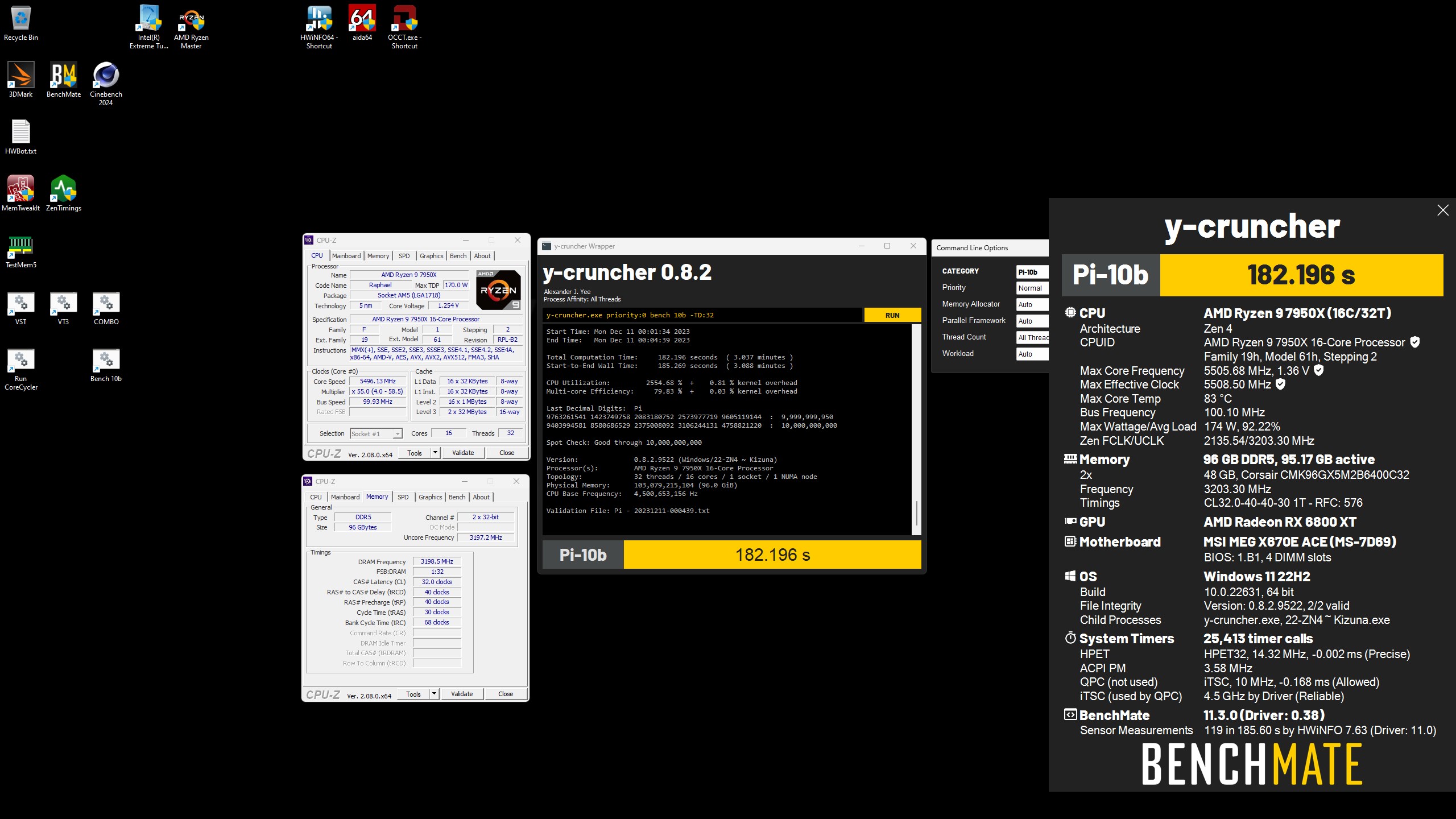Select the ZenTimings desktop icon
This screenshot has width=1456, height=819.
pyautogui.click(x=64, y=193)
